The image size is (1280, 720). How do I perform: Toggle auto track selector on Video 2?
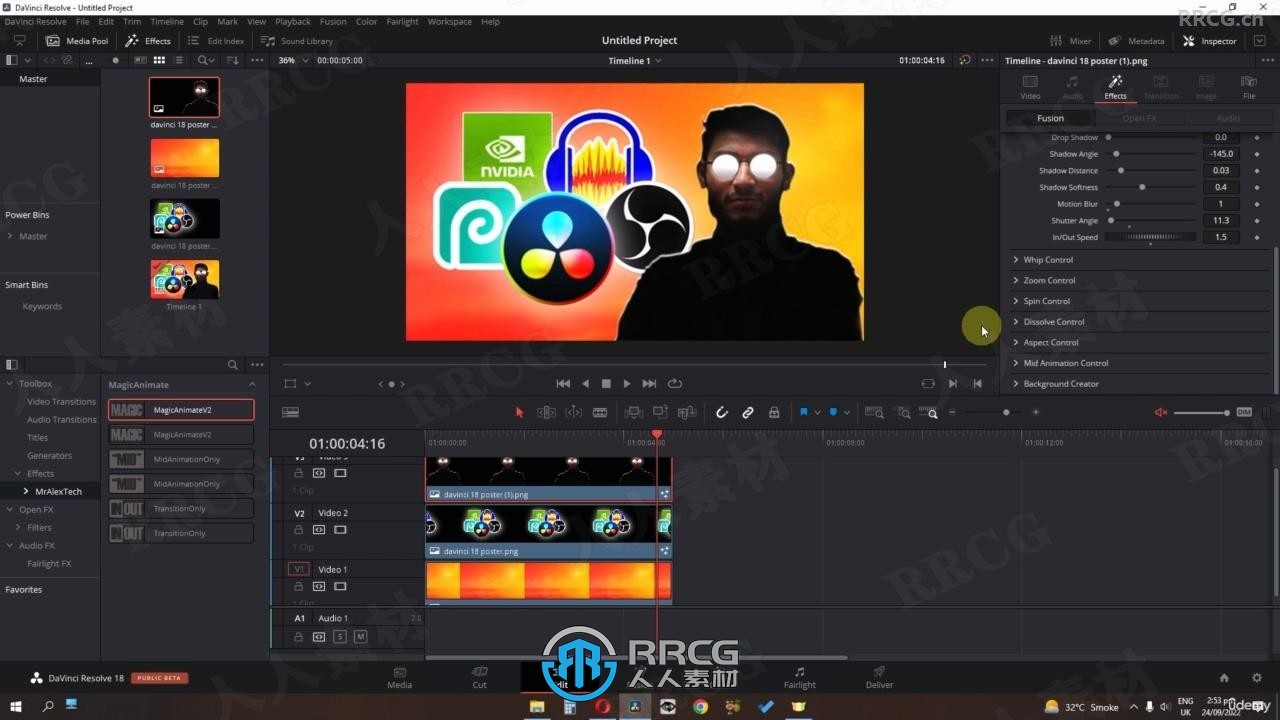click(x=319, y=530)
